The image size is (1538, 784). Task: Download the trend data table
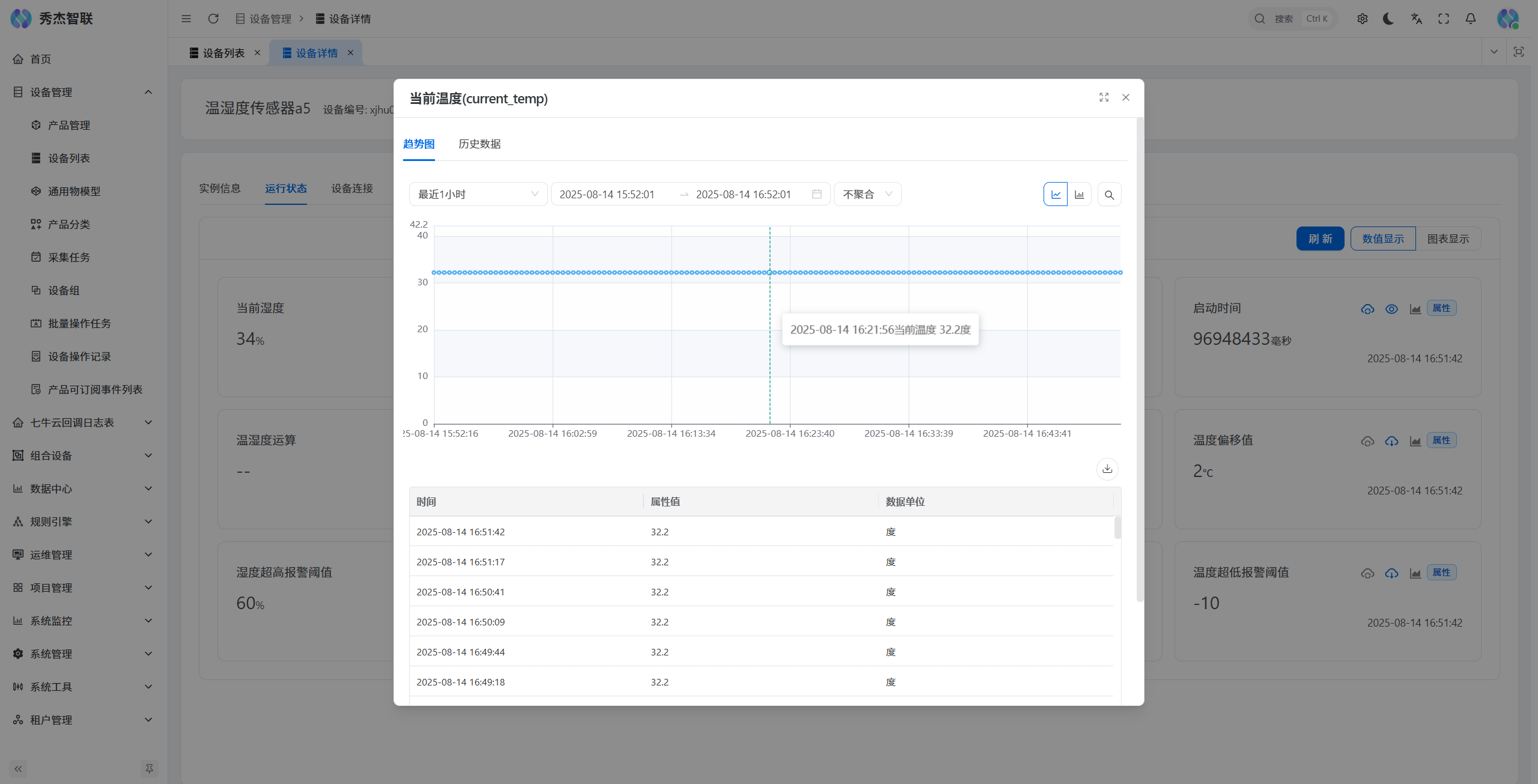(x=1107, y=469)
